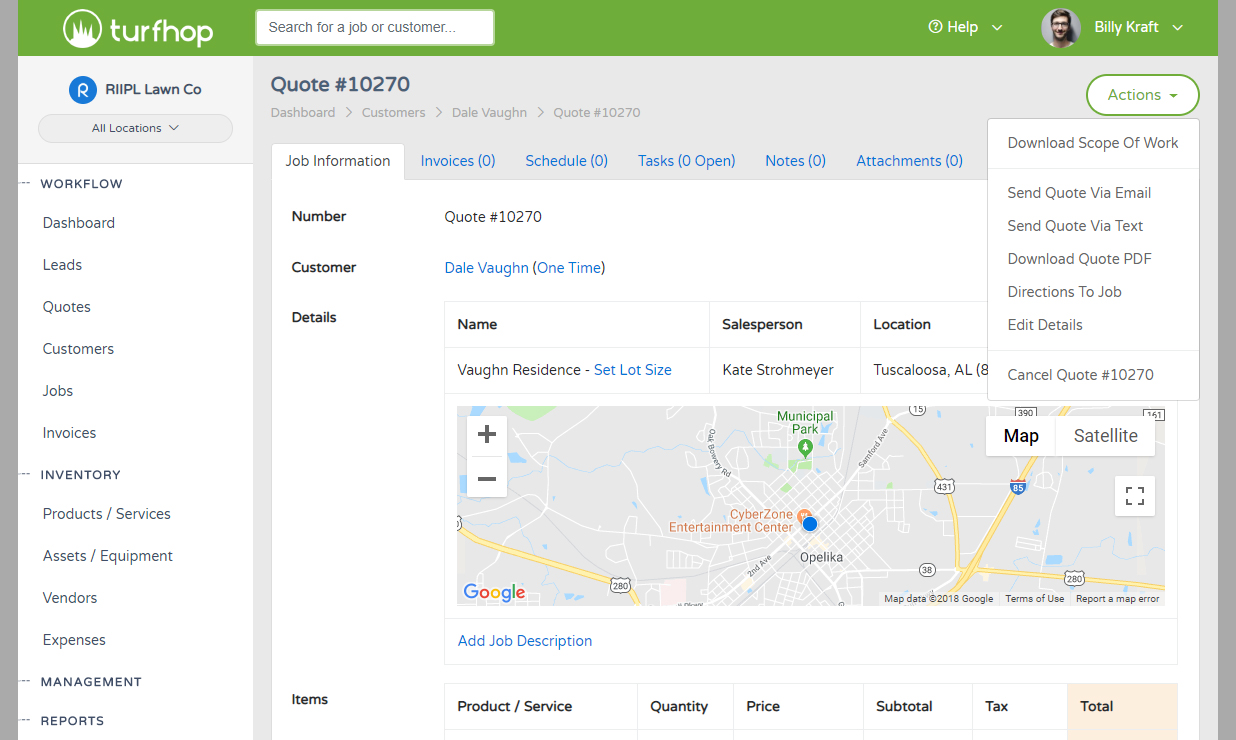This screenshot has height=740, width=1236.
Task: Collapse the Workflow sidebar section
Action: coord(81,184)
